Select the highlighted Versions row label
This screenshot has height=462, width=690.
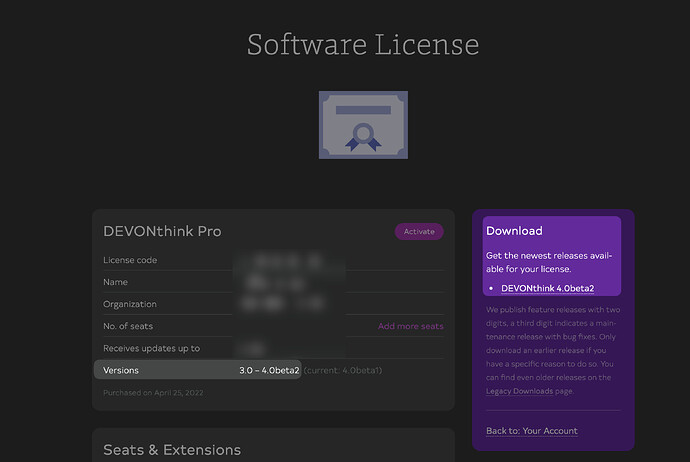(121, 370)
